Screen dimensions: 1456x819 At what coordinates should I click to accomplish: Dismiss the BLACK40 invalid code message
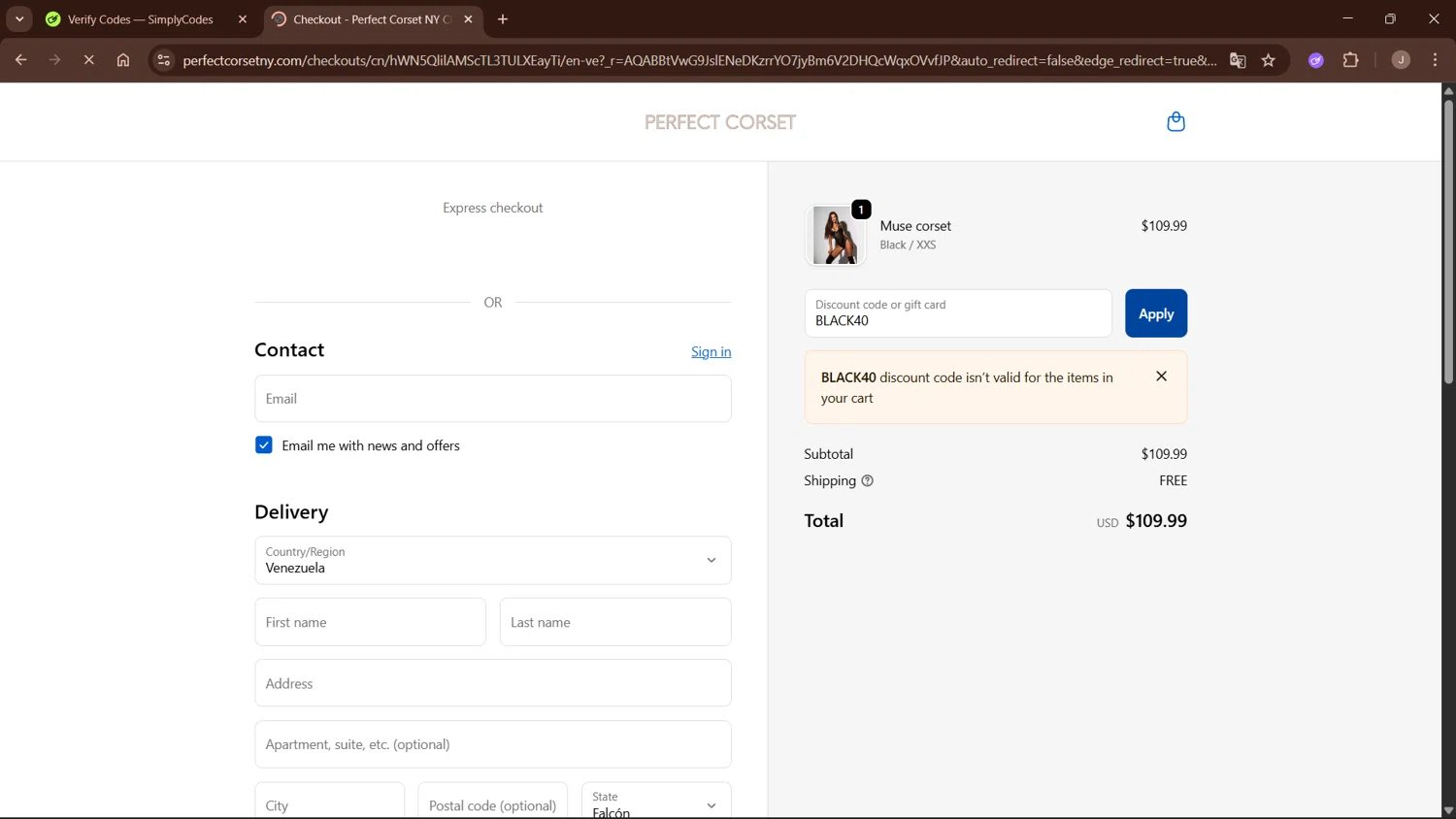pos(1161,377)
